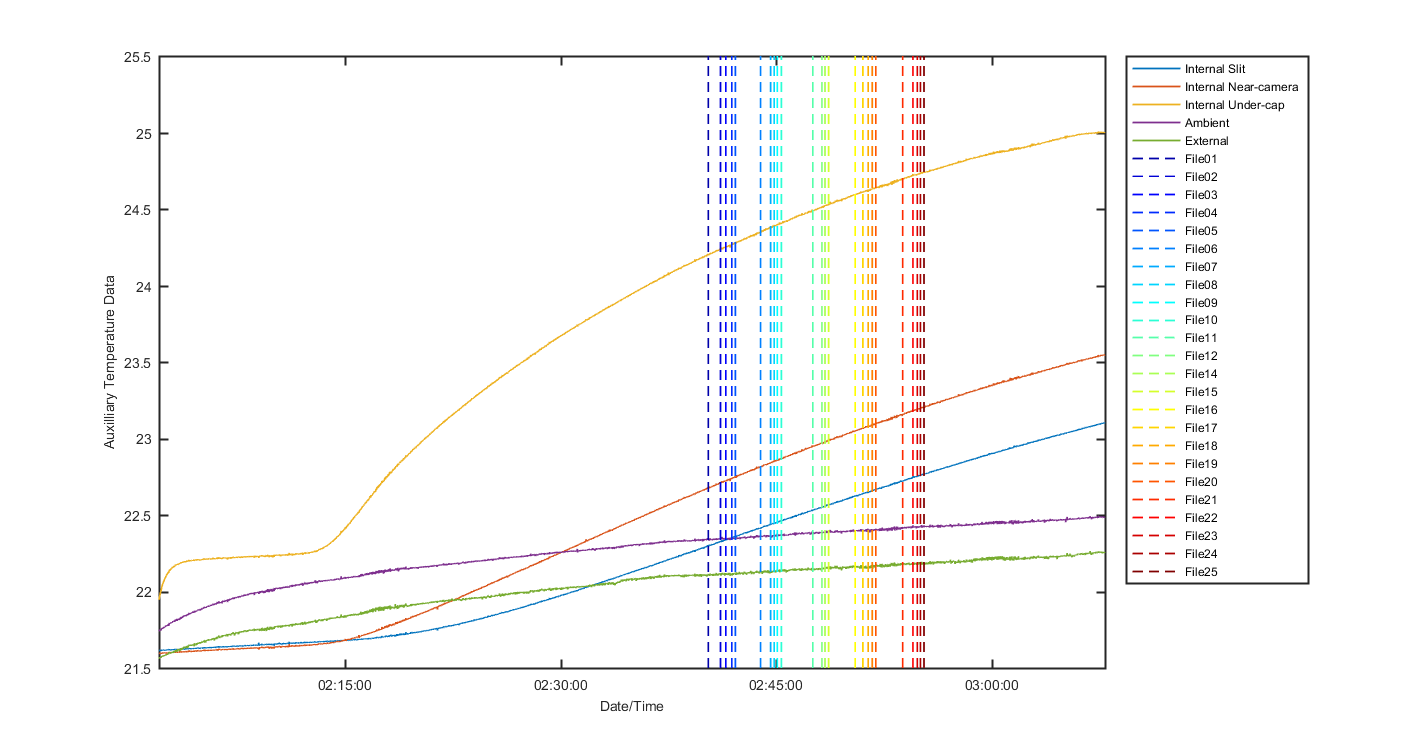Click the 25.5 y-axis tick label
The height and width of the screenshot is (750, 1425).
[137, 57]
